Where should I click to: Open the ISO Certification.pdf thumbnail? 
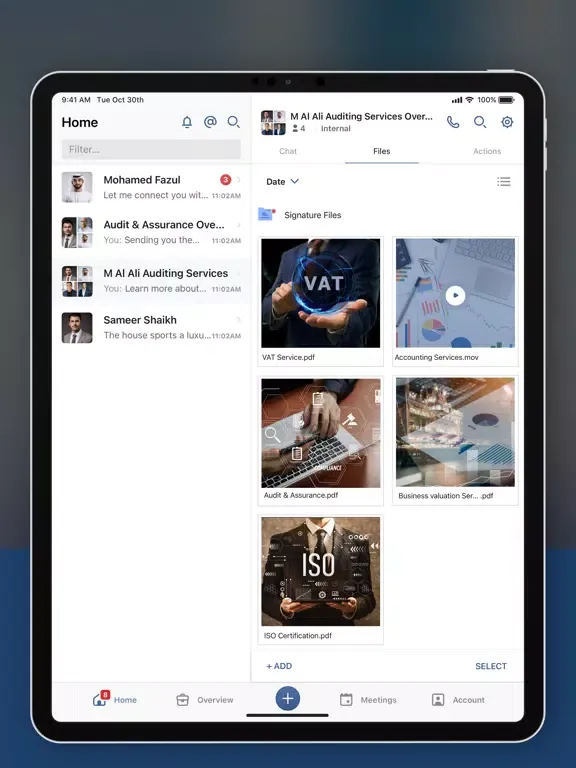[320, 571]
